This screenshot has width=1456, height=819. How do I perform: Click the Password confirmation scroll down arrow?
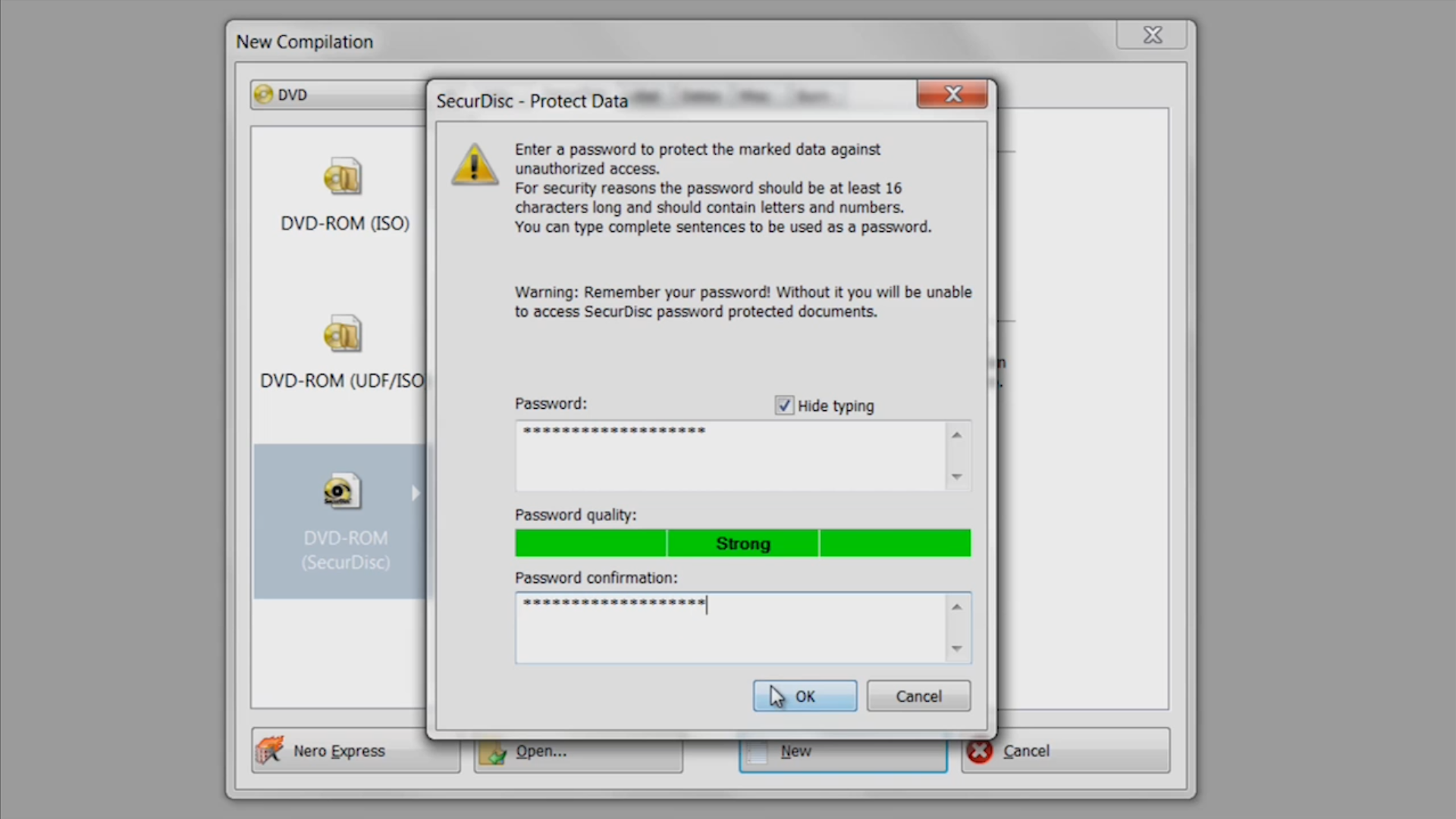[956, 648]
